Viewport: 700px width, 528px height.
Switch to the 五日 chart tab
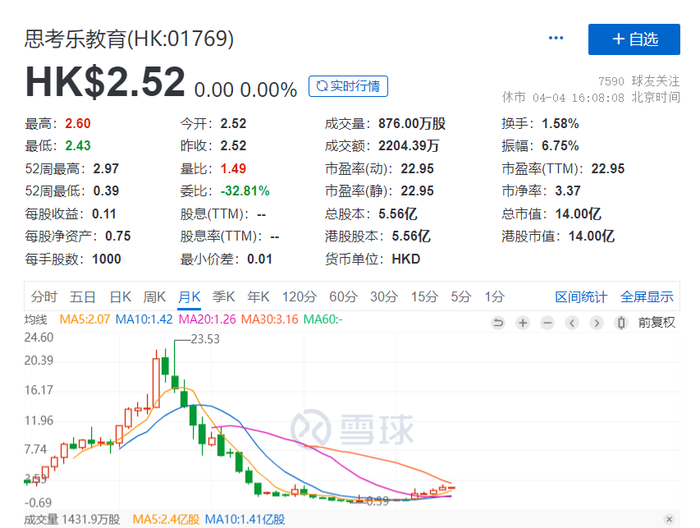[x=83, y=296]
